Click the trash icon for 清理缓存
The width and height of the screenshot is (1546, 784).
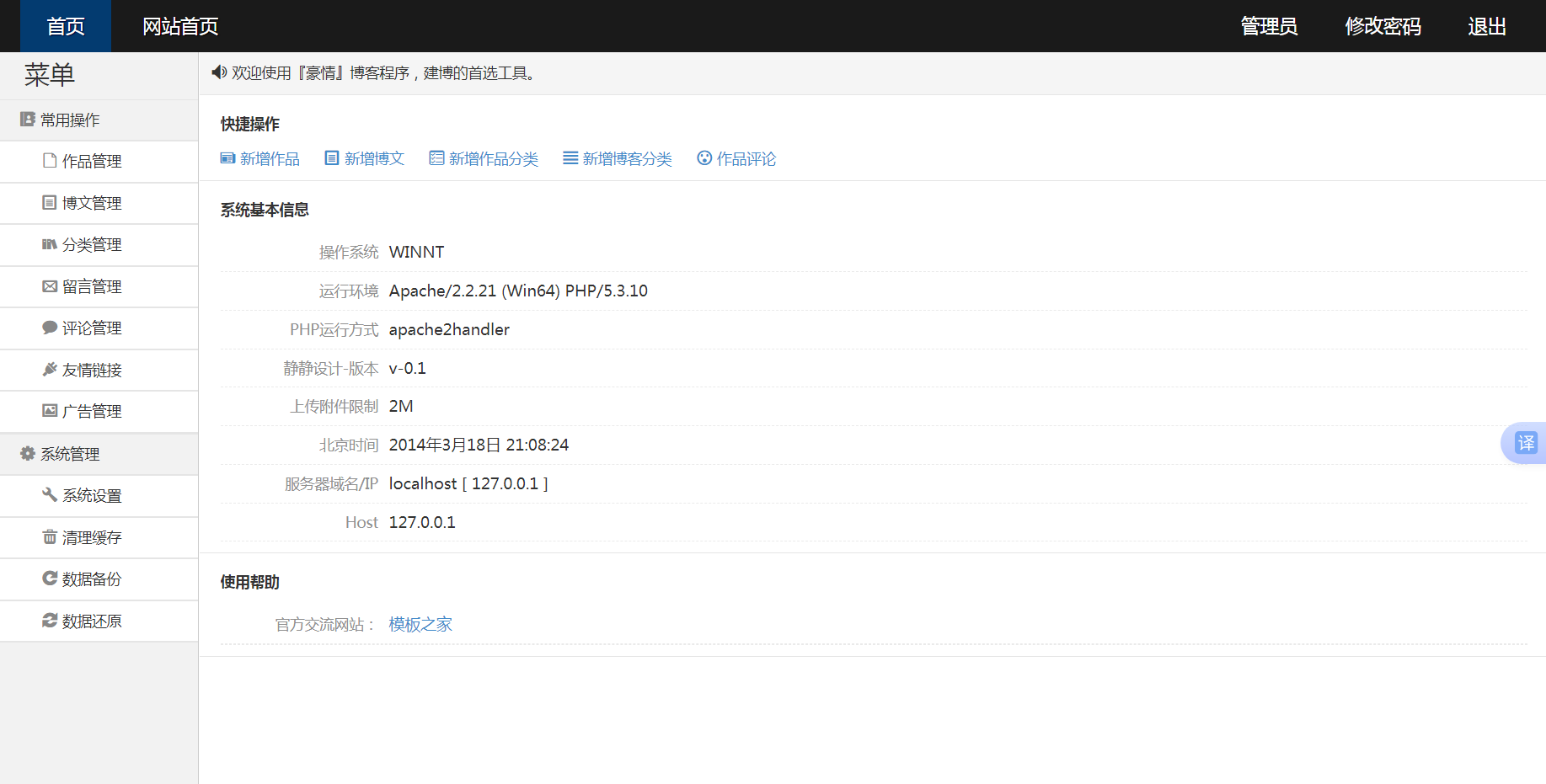[x=50, y=537]
